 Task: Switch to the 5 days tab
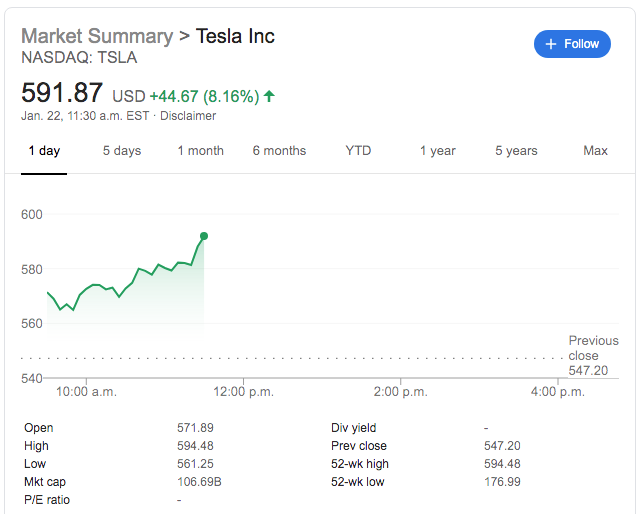122,151
